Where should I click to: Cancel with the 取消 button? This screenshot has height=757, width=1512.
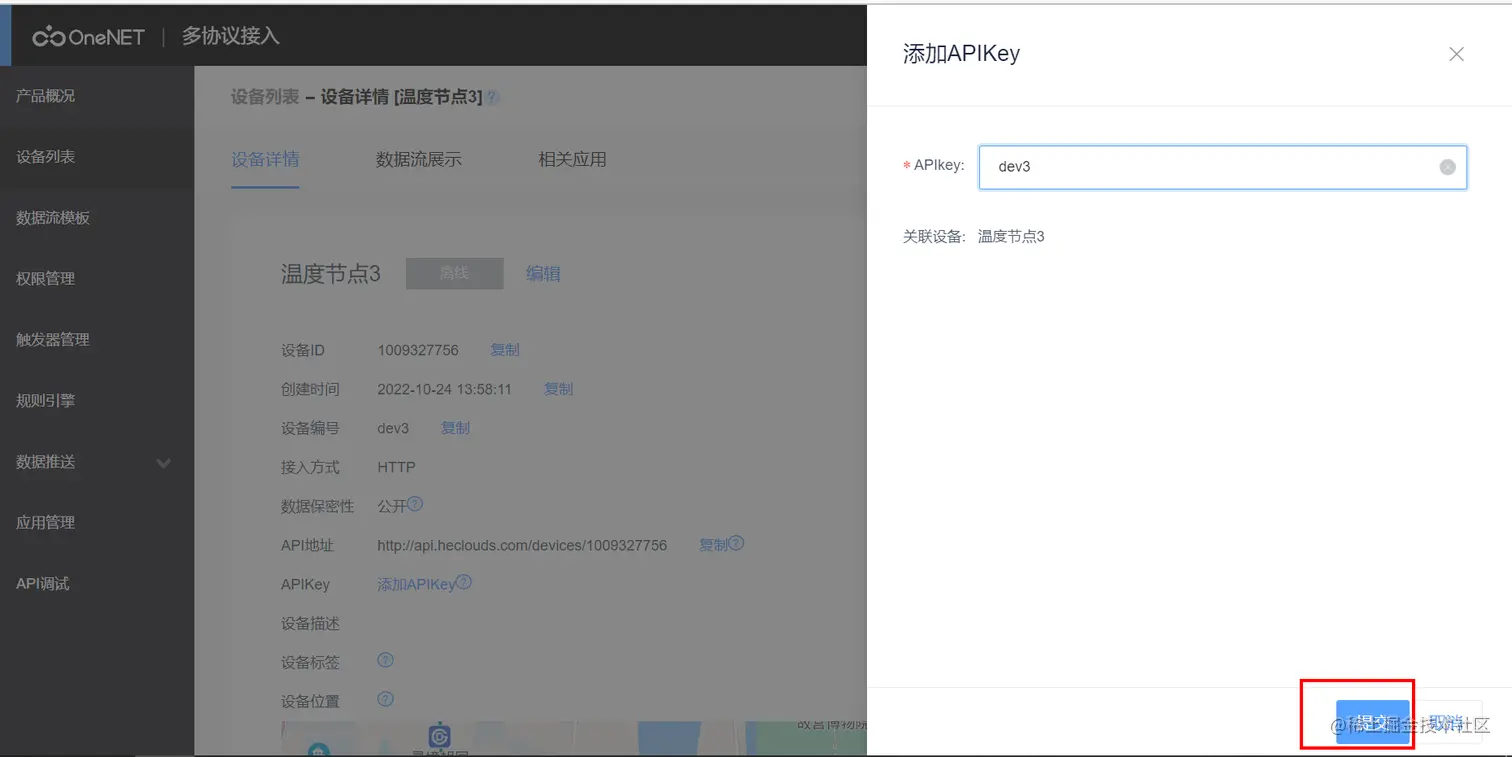1446,723
